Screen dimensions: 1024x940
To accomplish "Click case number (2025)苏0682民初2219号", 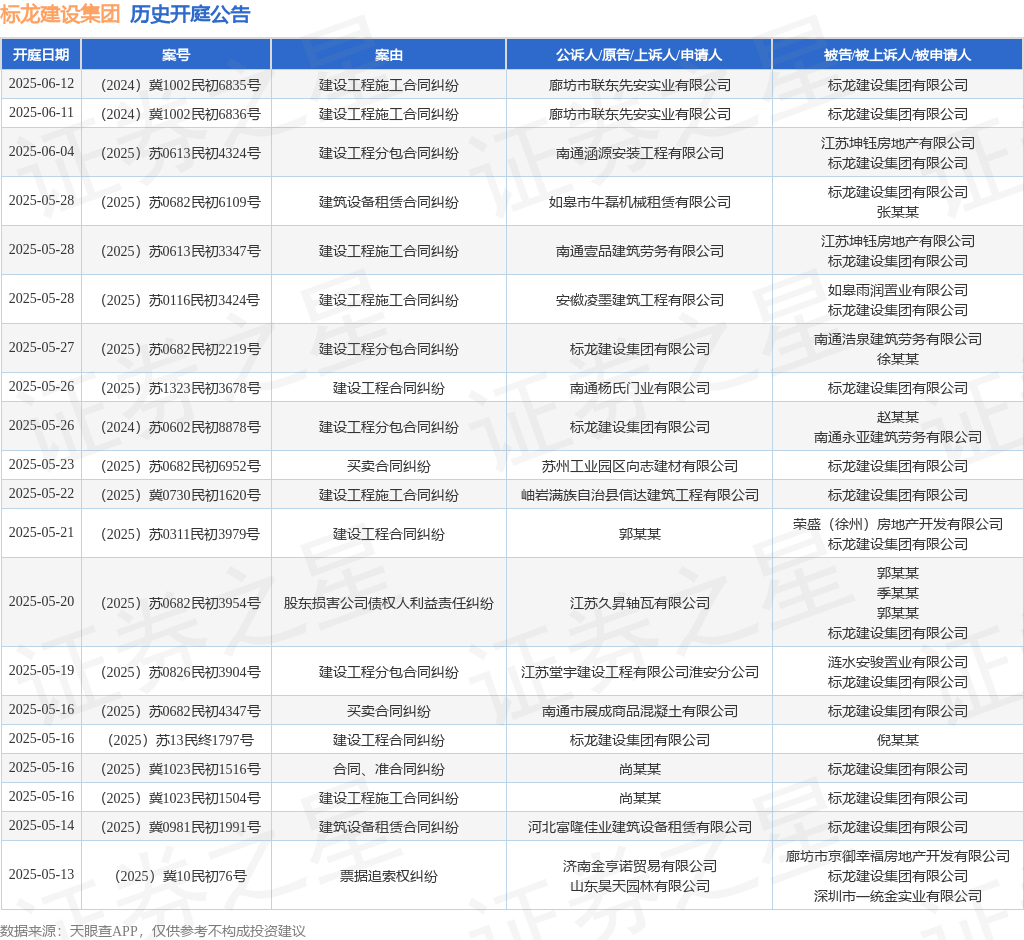I will click(180, 349).
